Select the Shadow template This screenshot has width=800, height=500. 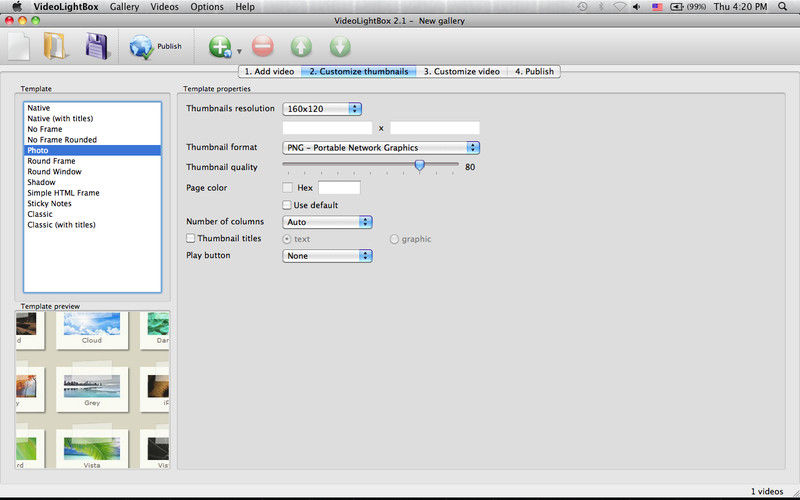92,182
